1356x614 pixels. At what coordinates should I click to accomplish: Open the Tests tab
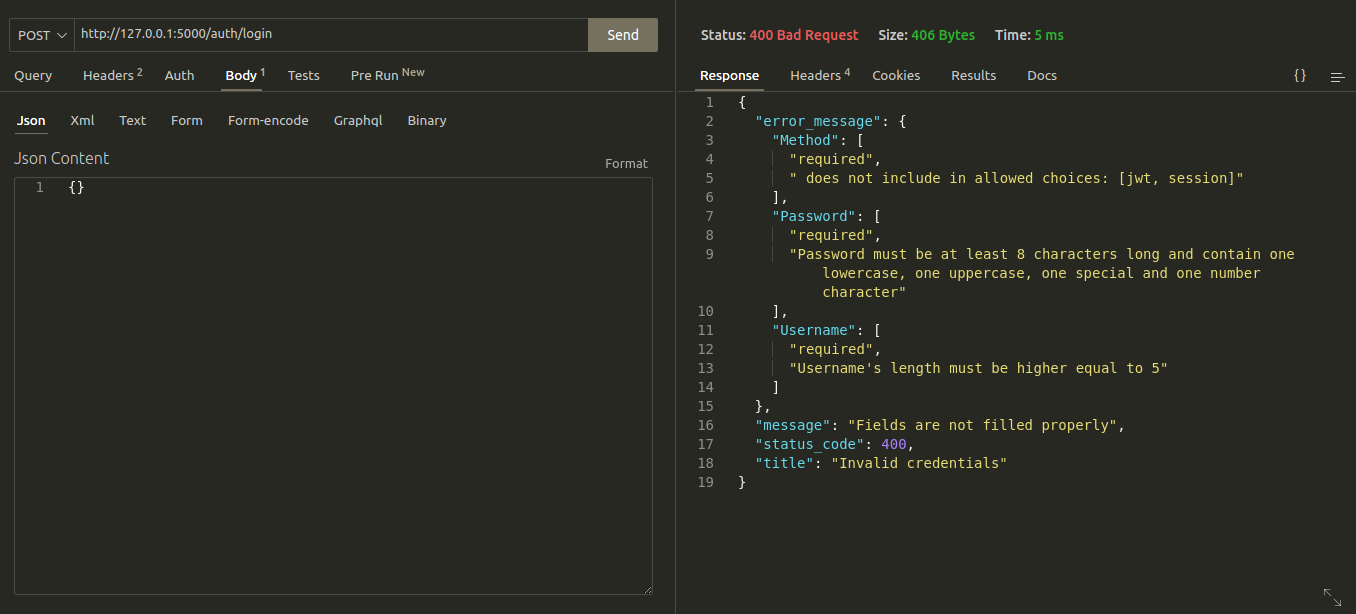(x=304, y=76)
